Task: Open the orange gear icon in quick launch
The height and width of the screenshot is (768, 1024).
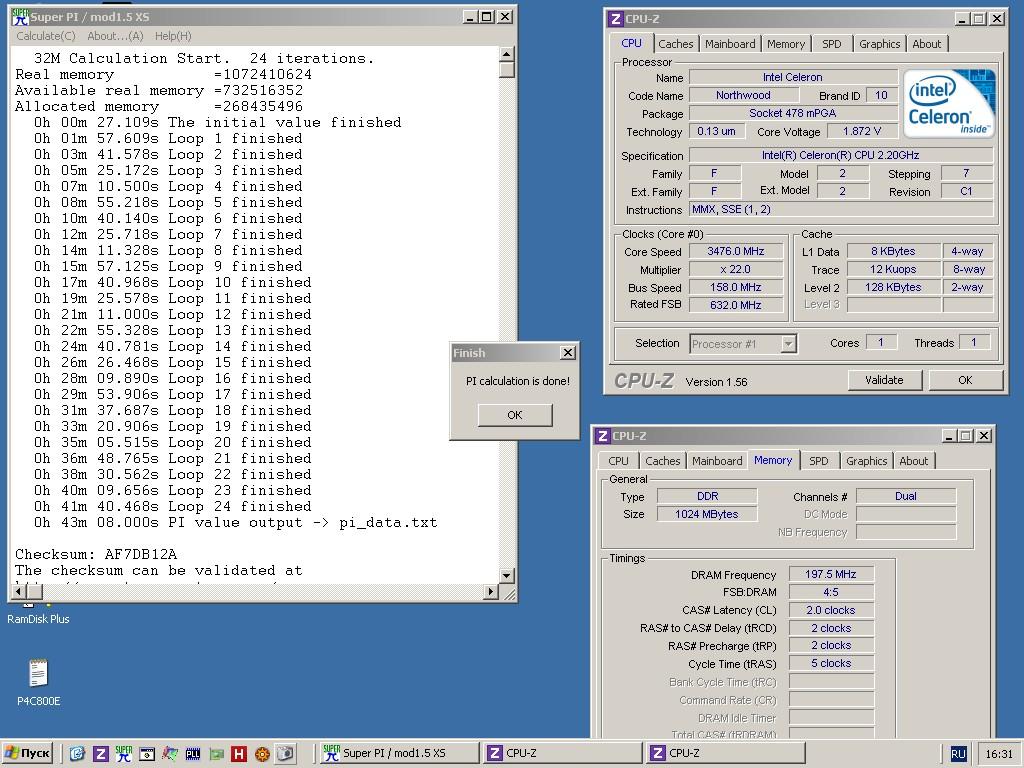Action: pos(262,754)
